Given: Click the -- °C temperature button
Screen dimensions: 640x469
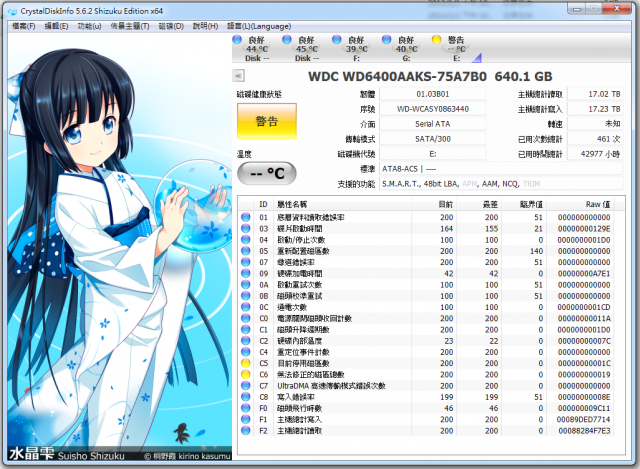Looking at the screenshot, I should point(267,173).
